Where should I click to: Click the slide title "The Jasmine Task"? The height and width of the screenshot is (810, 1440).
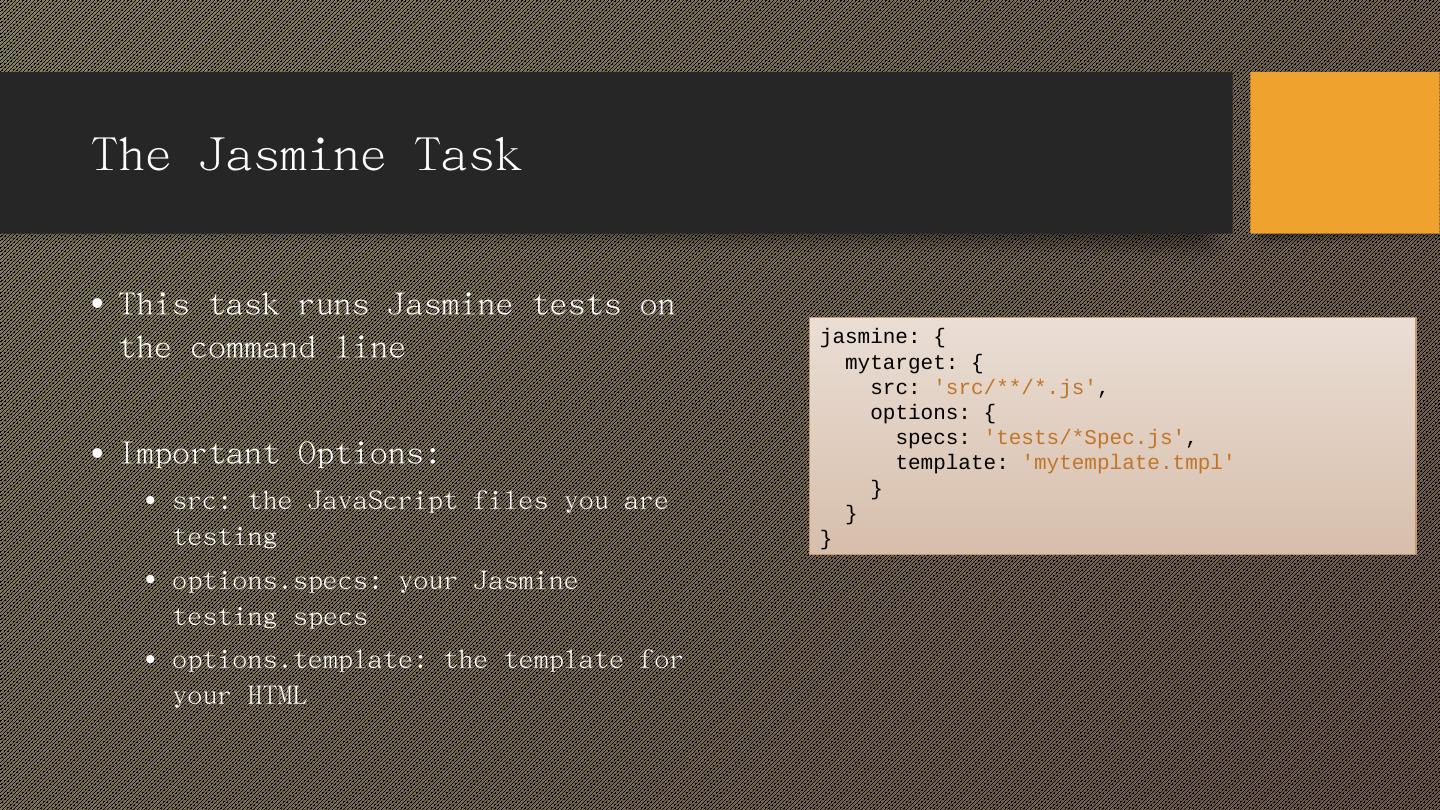tap(306, 155)
